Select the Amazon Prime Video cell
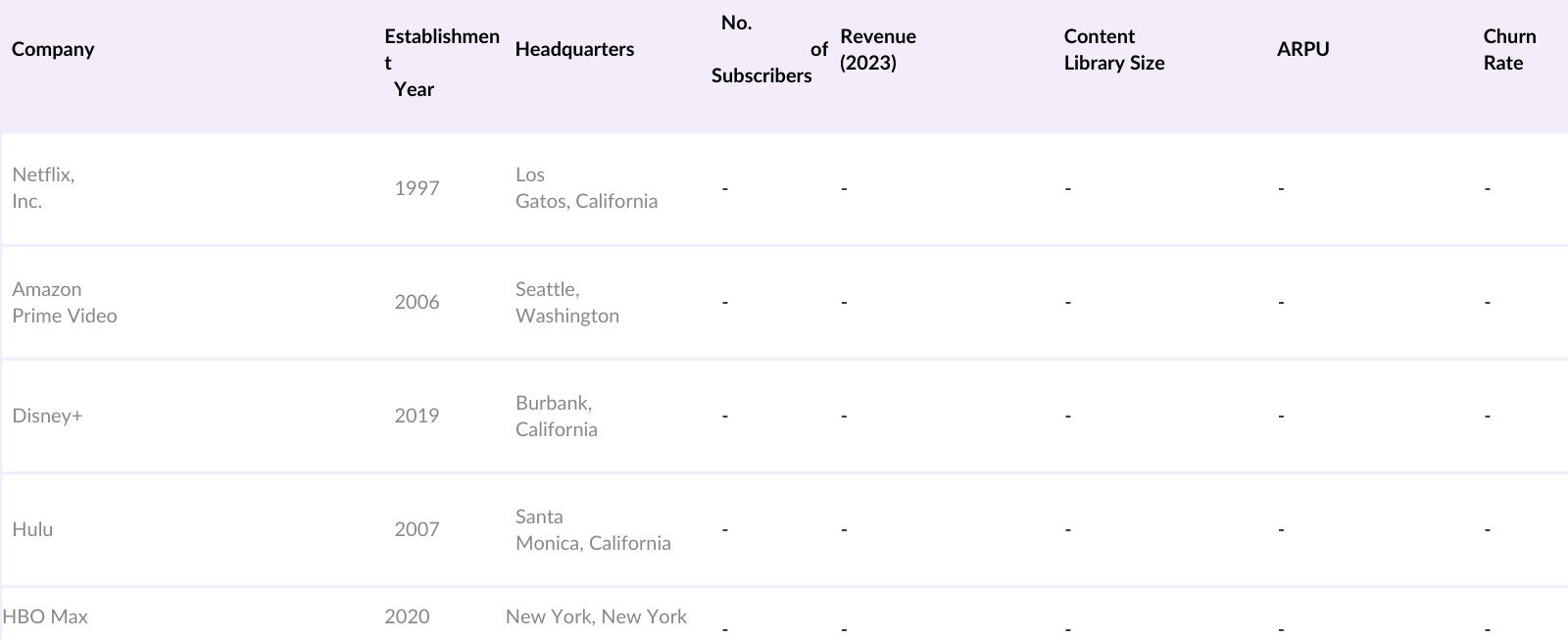 click(65, 302)
